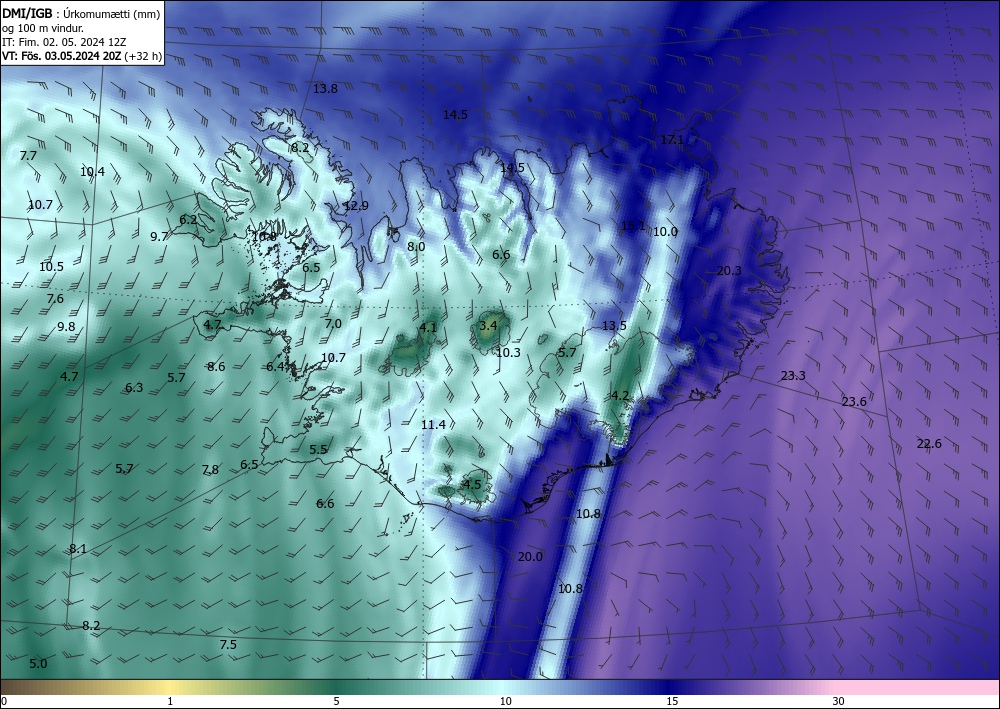Click the 4.5 value label on the map

click(472, 485)
